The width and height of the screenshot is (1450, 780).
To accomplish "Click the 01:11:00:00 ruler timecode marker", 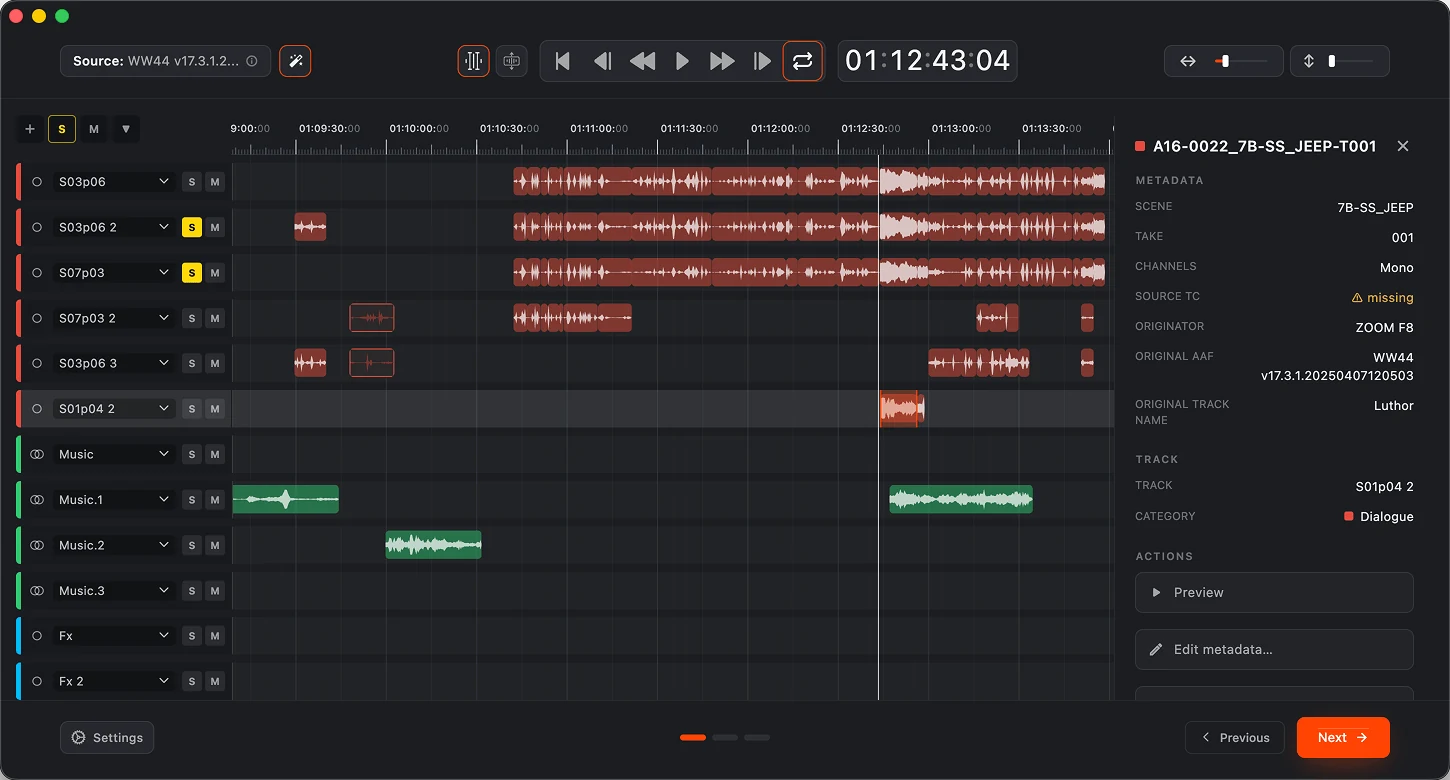I will [x=598, y=129].
